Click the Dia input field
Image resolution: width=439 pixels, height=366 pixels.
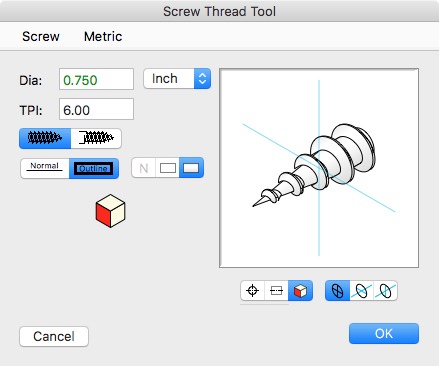(96, 79)
